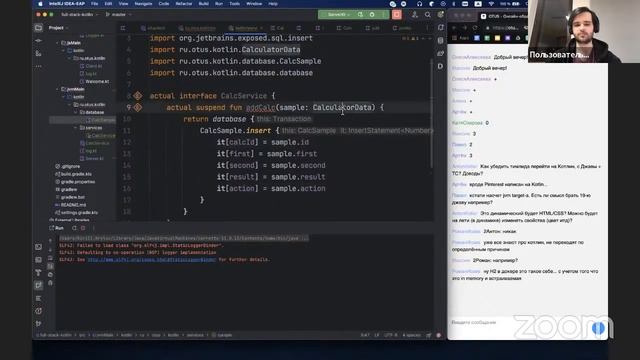
Task: Open IDE settings gear icon at top right
Action: pyautogui.click(x=440, y=15)
